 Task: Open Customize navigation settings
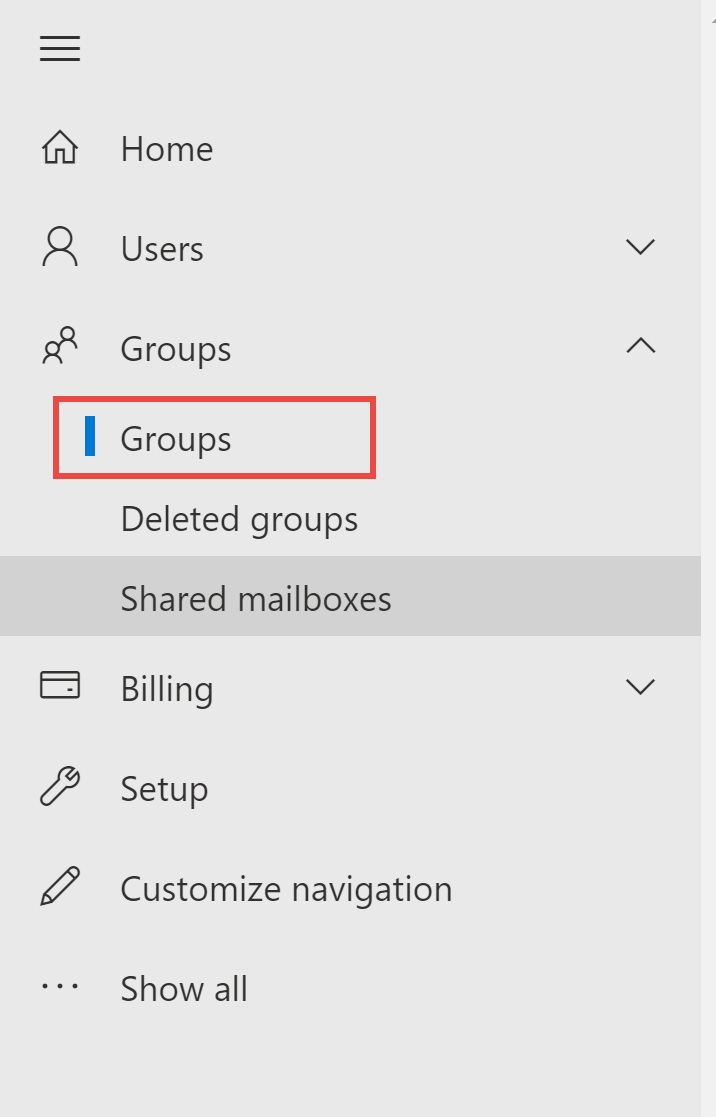[286, 888]
